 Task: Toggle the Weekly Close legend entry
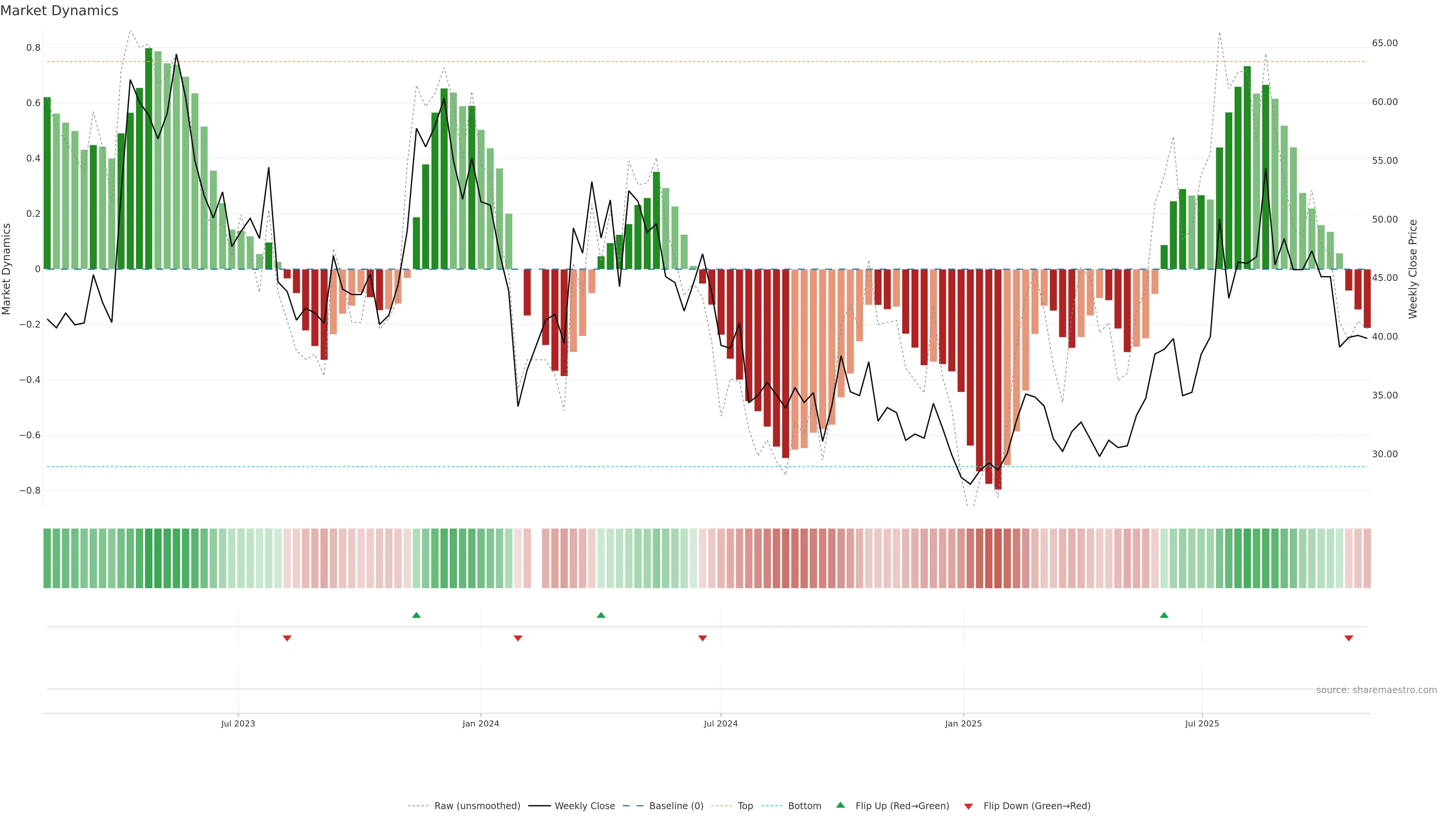[584, 805]
